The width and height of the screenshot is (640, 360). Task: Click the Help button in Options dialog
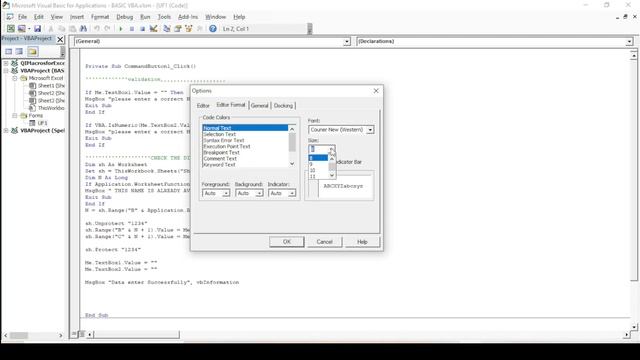click(362, 242)
